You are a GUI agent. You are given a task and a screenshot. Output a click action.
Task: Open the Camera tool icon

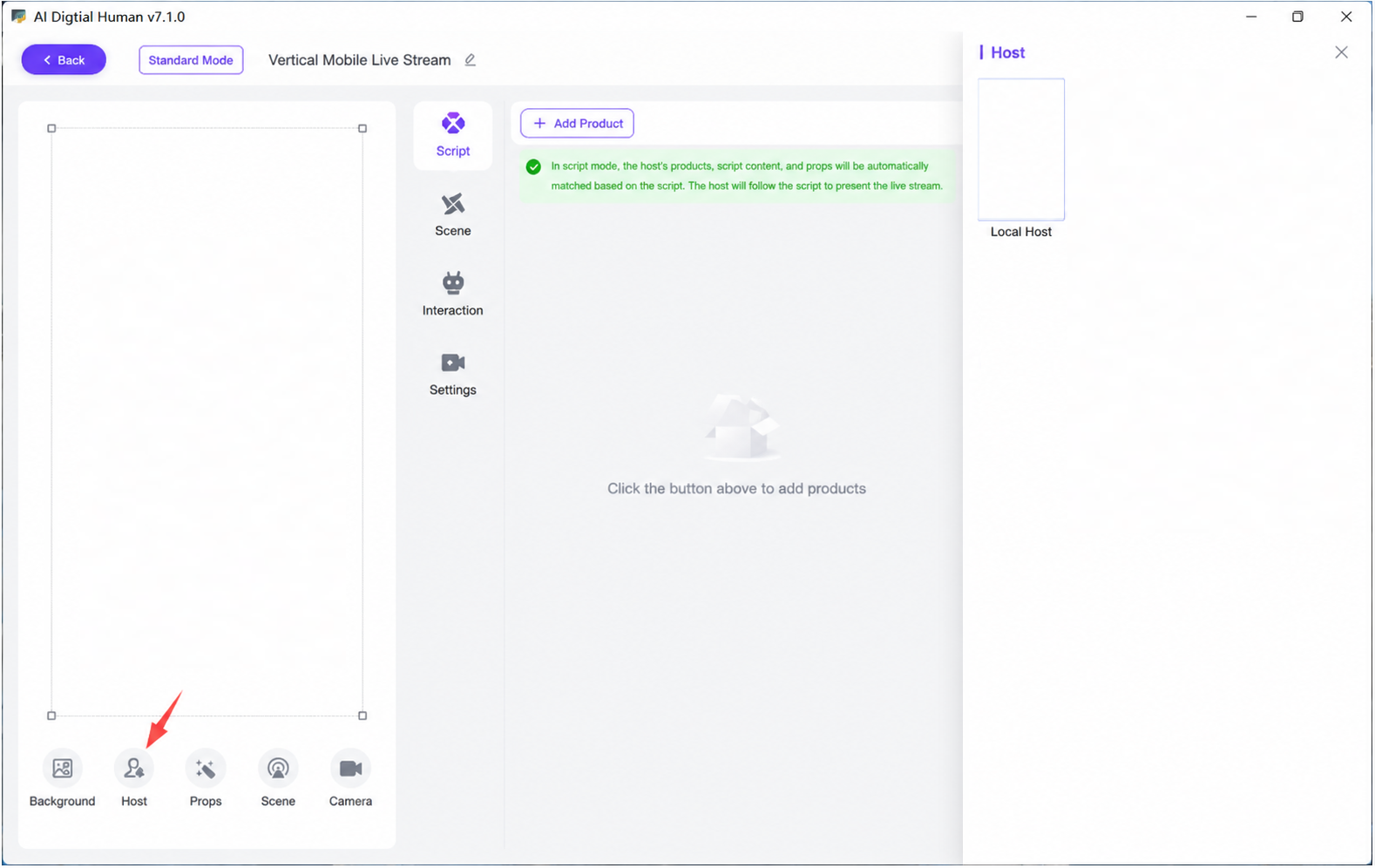pyautogui.click(x=350, y=769)
